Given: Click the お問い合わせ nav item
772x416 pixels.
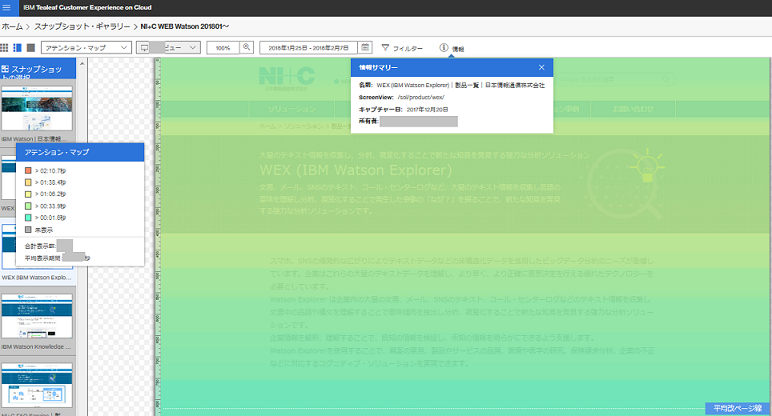Looking at the screenshot, I should (x=633, y=109).
